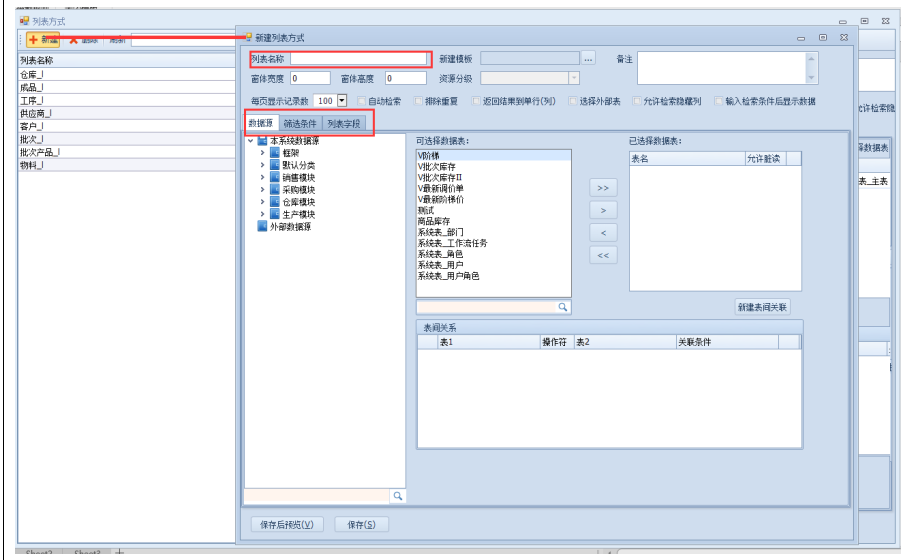This screenshot has width=910, height=560.
Task: Click the 默认分类 module icon
Action: click(x=275, y=165)
